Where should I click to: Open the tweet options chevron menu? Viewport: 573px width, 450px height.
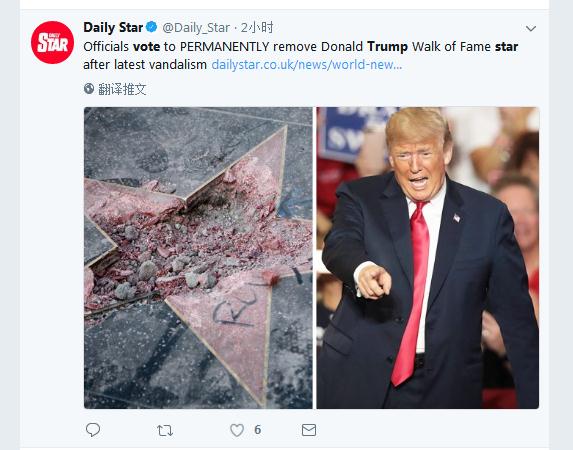tap(531, 29)
